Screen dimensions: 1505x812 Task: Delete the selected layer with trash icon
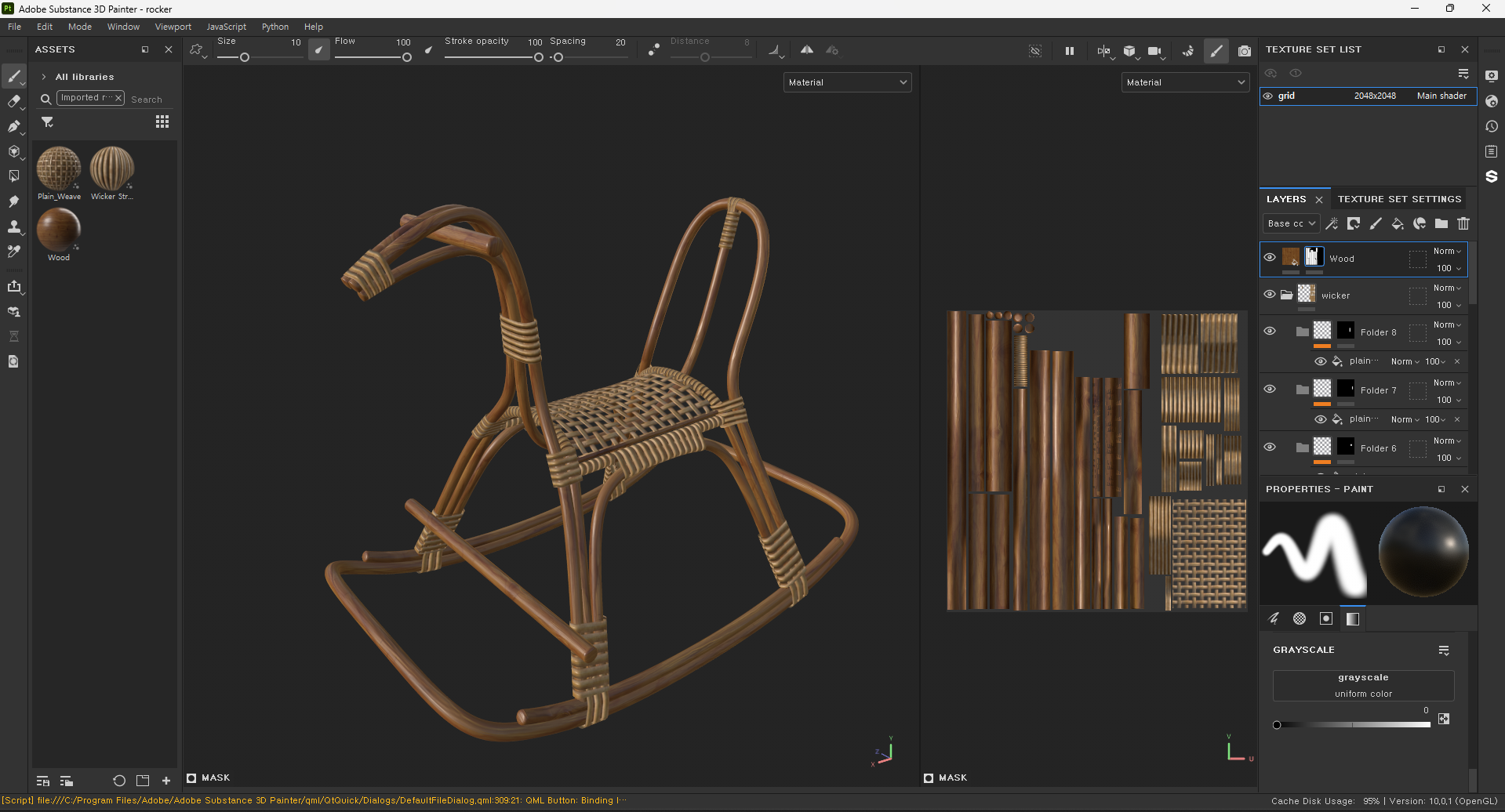click(1463, 223)
